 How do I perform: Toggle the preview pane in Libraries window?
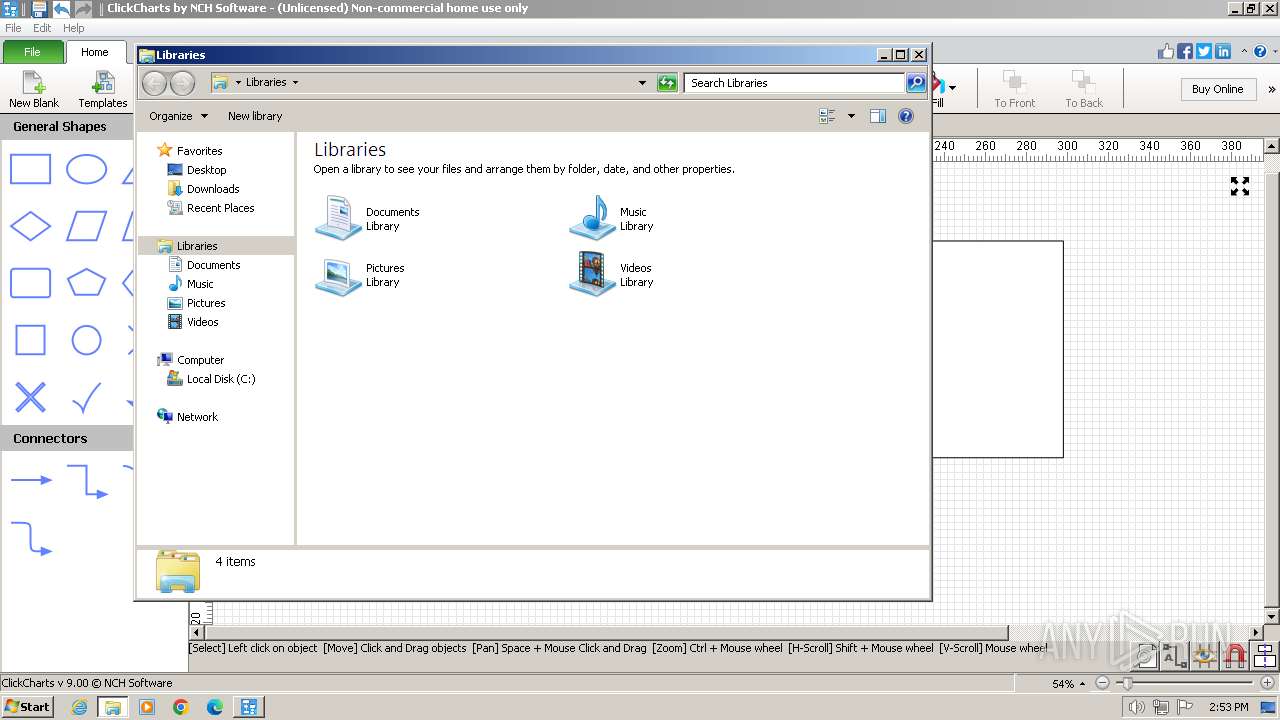[877, 116]
